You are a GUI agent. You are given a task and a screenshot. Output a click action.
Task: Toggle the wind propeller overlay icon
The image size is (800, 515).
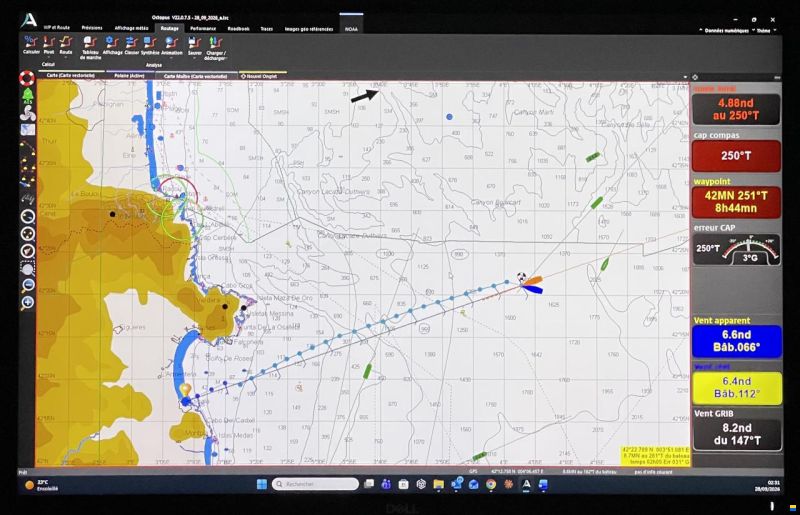tap(27, 113)
